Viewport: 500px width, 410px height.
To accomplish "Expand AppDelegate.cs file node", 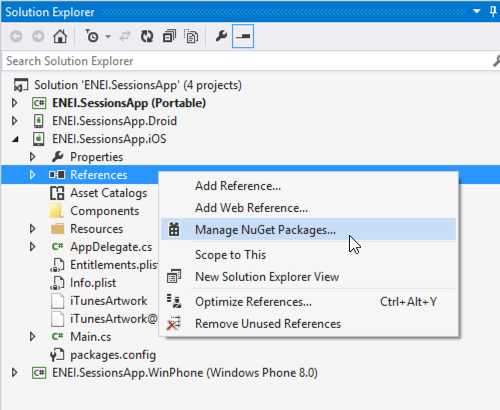I will coord(32,247).
